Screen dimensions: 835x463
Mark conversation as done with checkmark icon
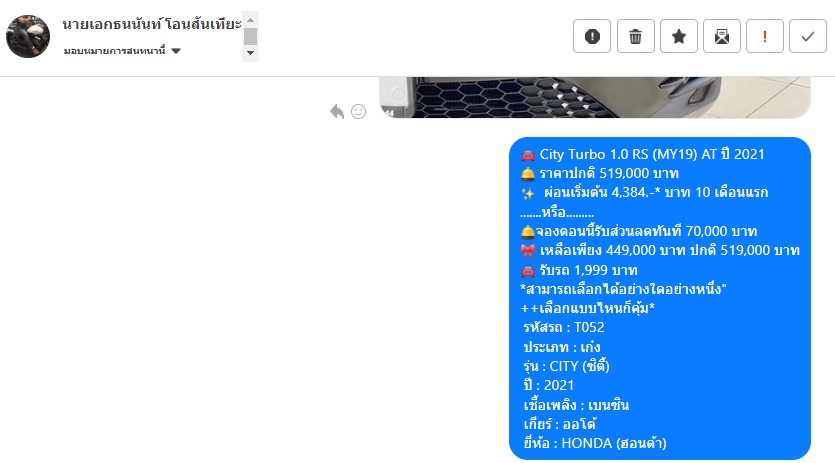pyautogui.click(x=808, y=36)
